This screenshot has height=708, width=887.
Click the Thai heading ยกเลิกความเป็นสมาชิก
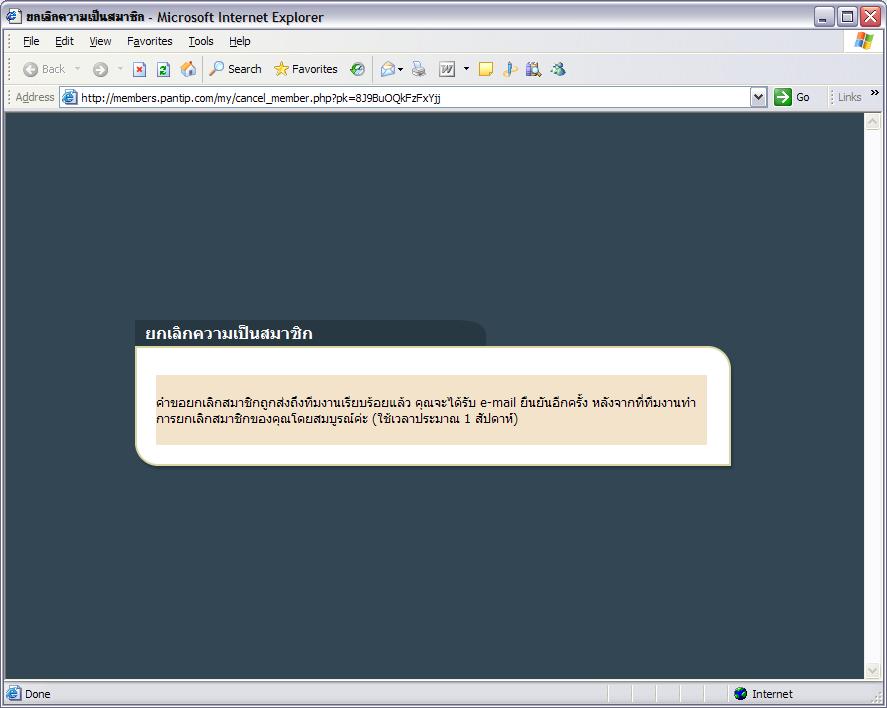229,334
